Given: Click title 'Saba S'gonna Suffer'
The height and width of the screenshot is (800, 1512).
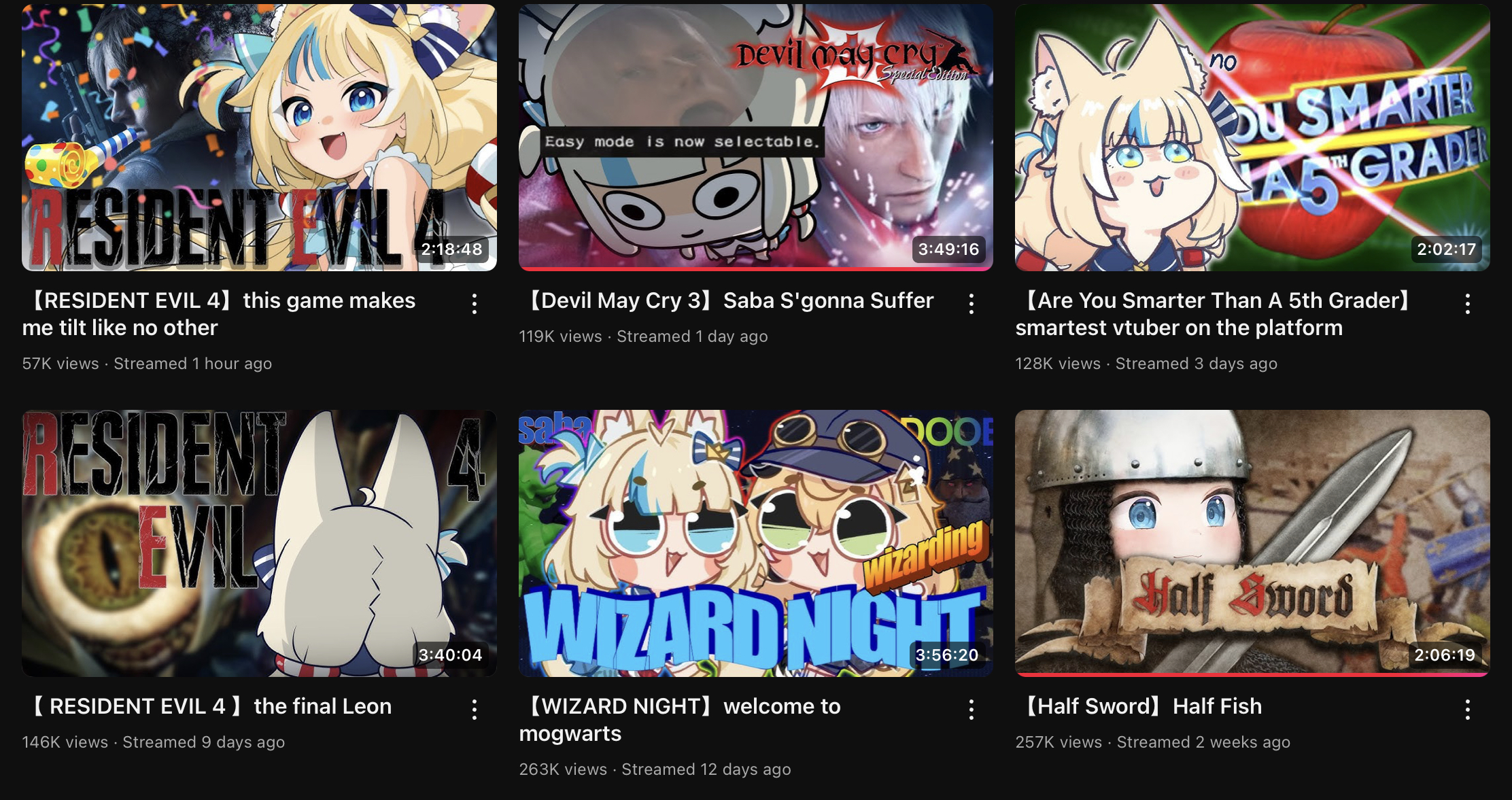Looking at the screenshot, I should pyautogui.click(x=828, y=300).
